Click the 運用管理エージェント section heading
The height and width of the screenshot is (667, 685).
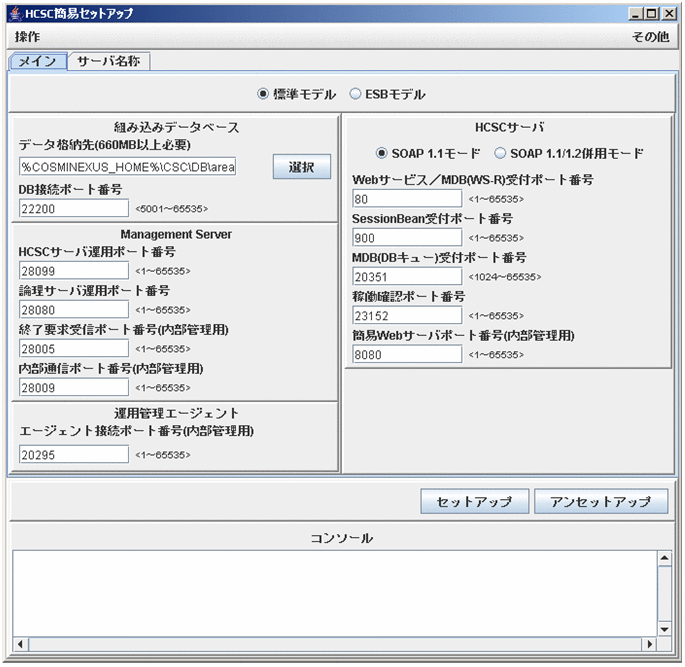pos(176,413)
